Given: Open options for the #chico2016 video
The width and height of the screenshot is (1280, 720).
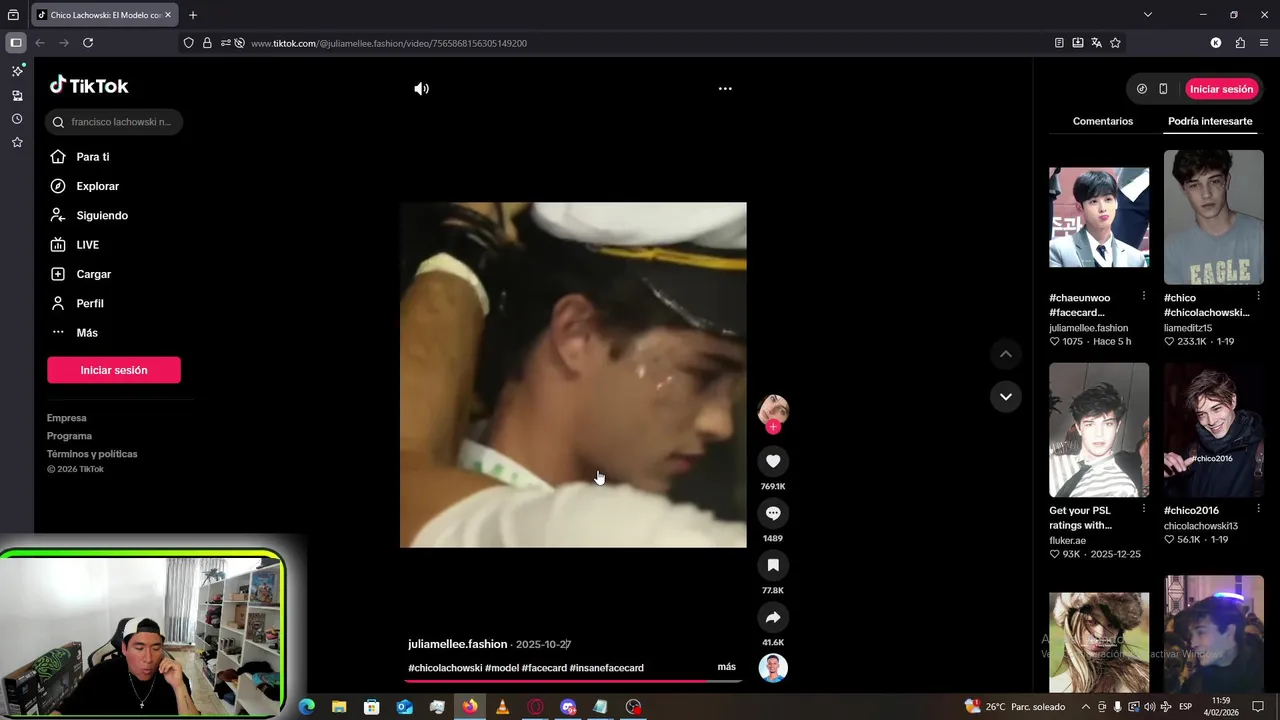Looking at the screenshot, I should tap(1258, 510).
